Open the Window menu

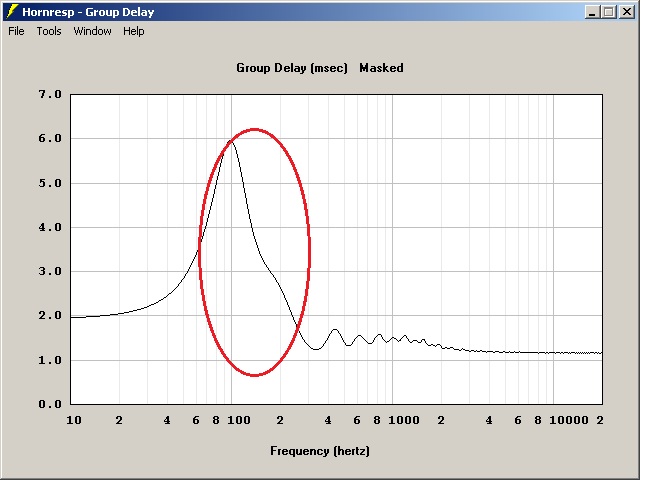click(x=92, y=31)
